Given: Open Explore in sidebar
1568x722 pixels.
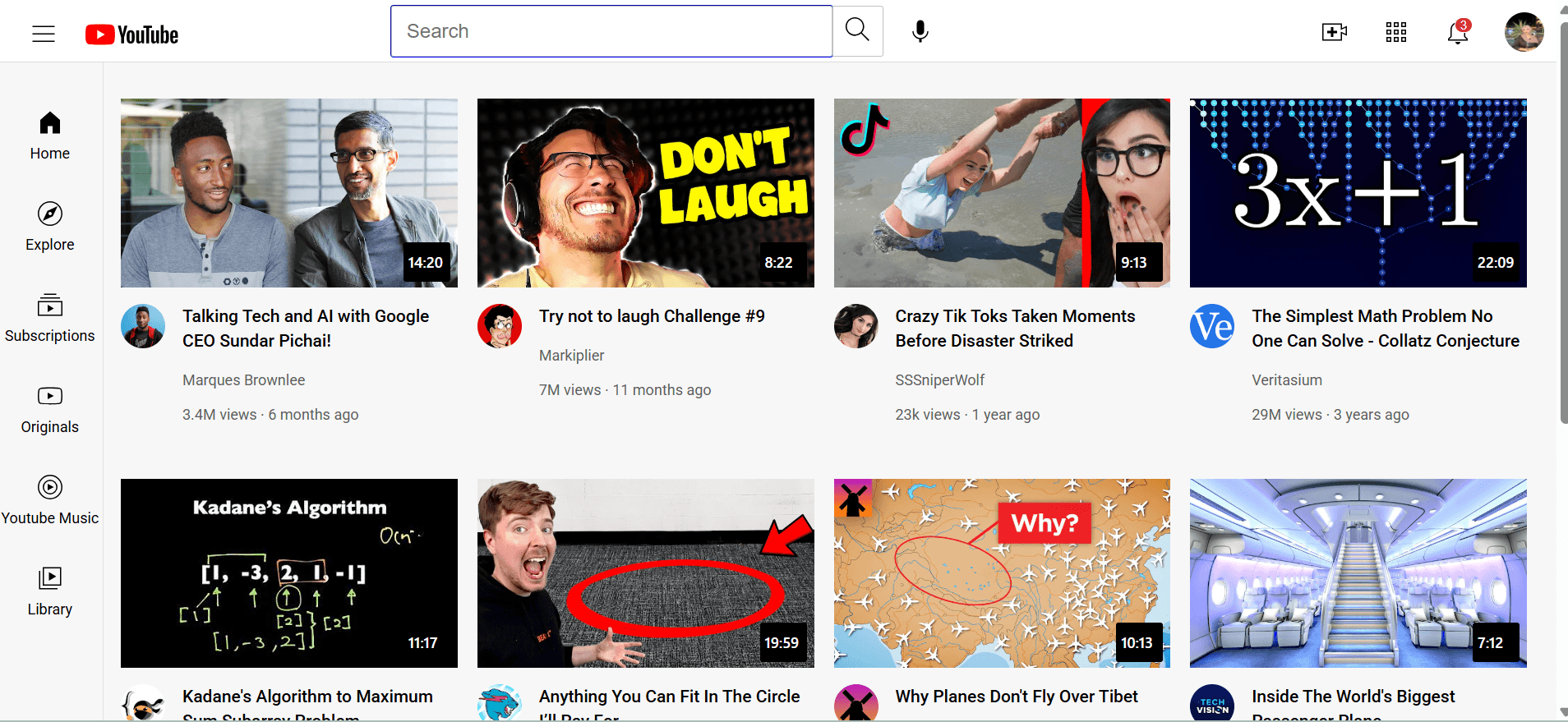Looking at the screenshot, I should pyautogui.click(x=50, y=228).
